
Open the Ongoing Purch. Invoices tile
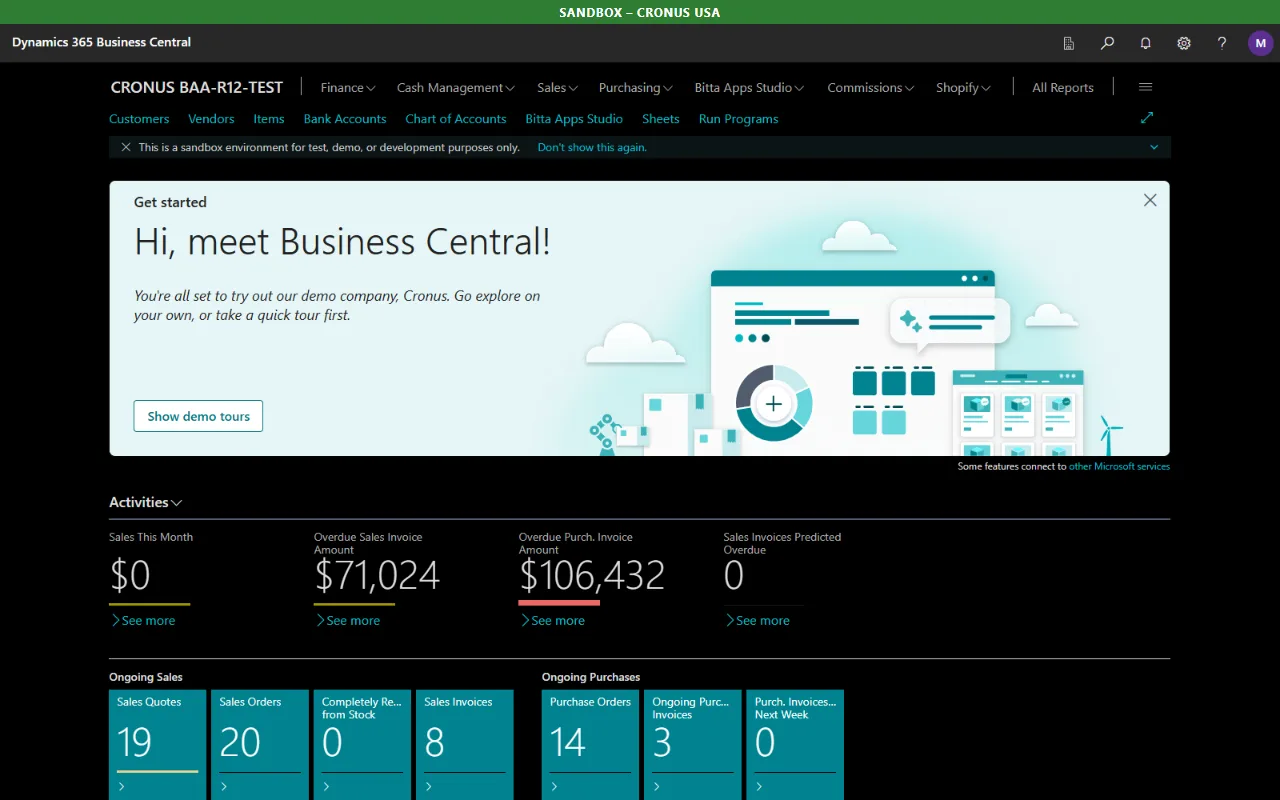tap(693, 745)
